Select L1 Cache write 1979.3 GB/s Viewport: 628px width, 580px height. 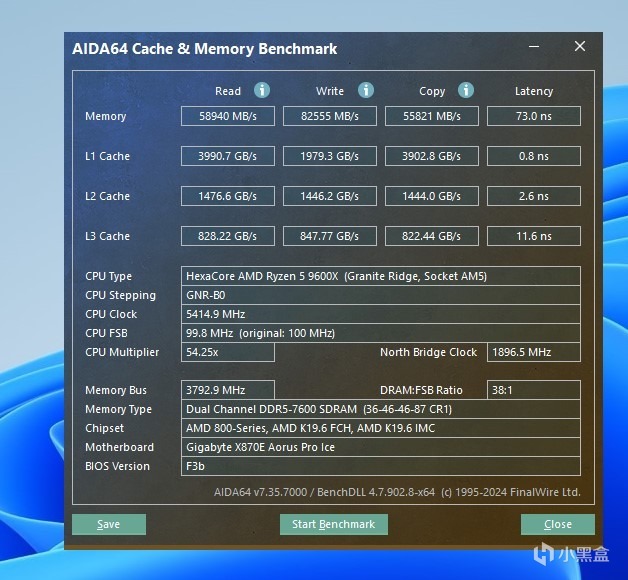point(330,156)
